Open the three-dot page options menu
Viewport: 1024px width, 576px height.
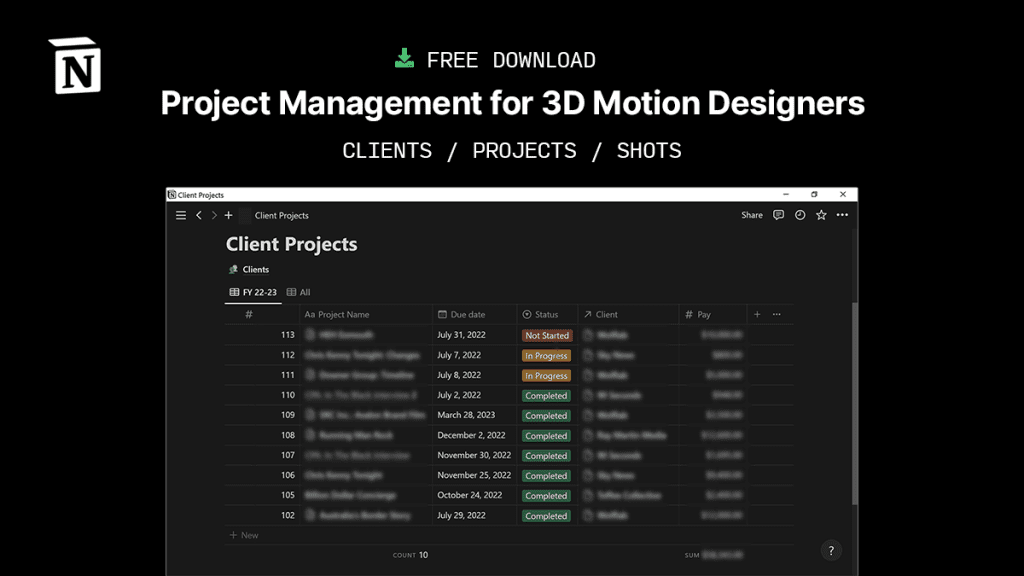pos(842,215)
